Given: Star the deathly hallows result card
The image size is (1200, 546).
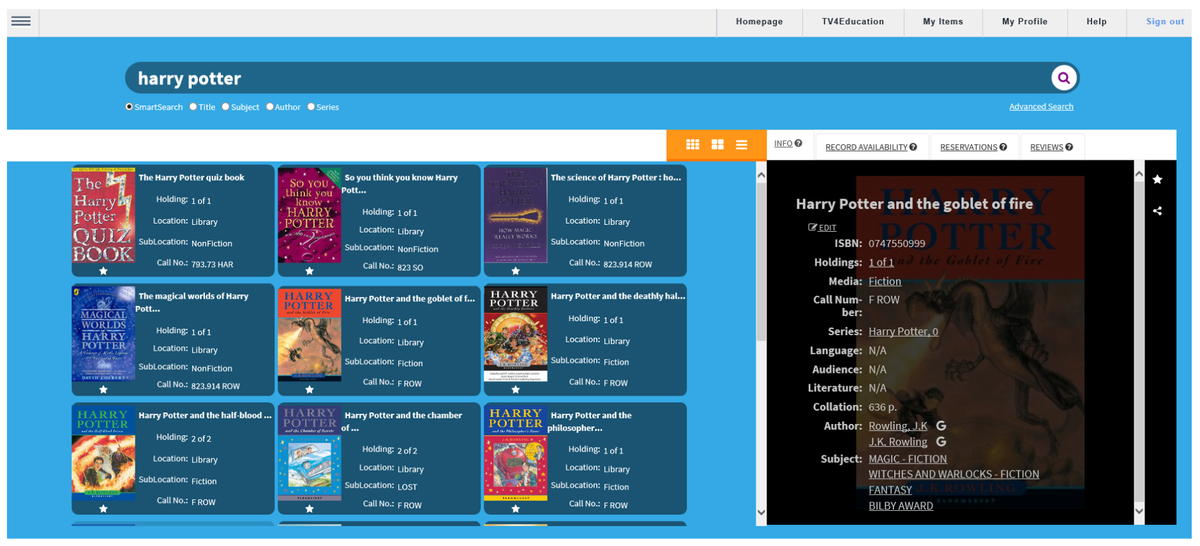Looking at the screenshot, I should coord(515,390).
